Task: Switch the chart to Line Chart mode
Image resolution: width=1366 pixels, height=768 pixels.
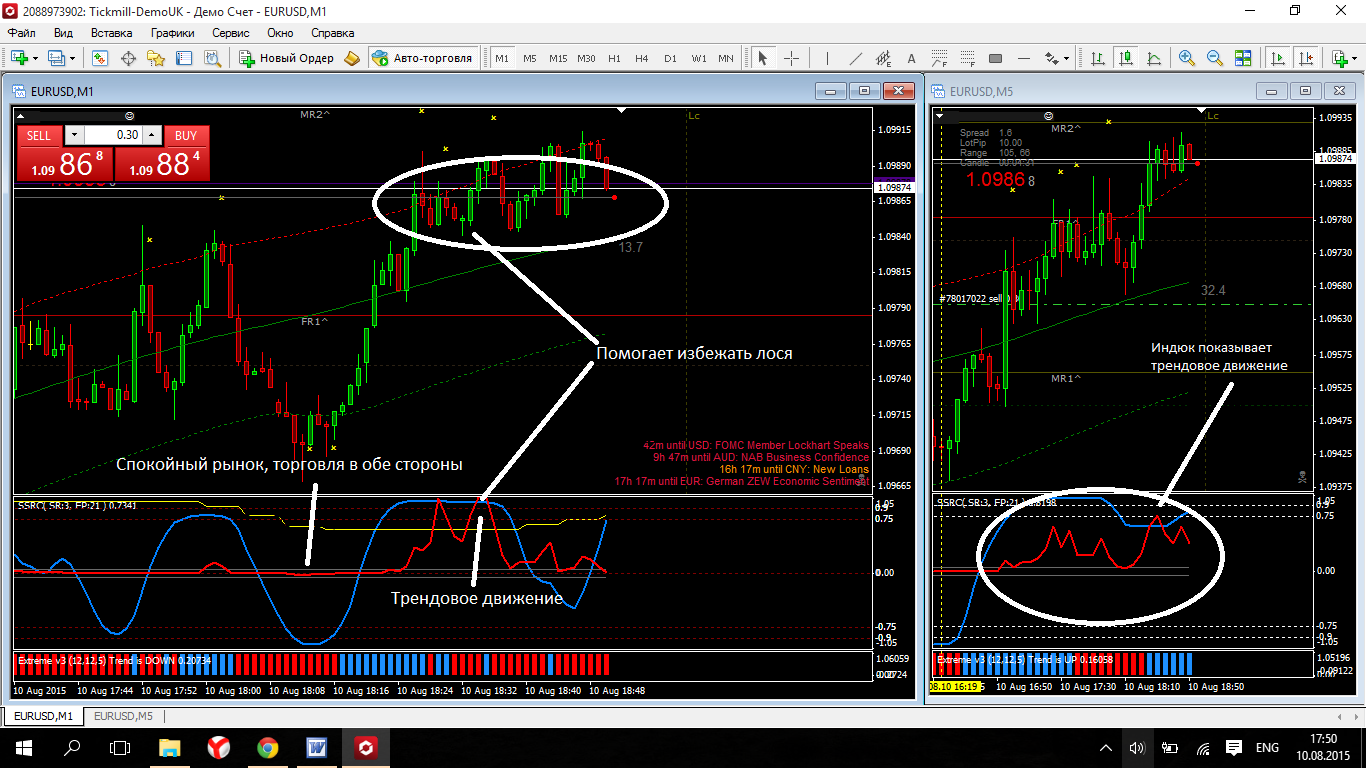Action: pyautogui.click(x=1154, y=58)
